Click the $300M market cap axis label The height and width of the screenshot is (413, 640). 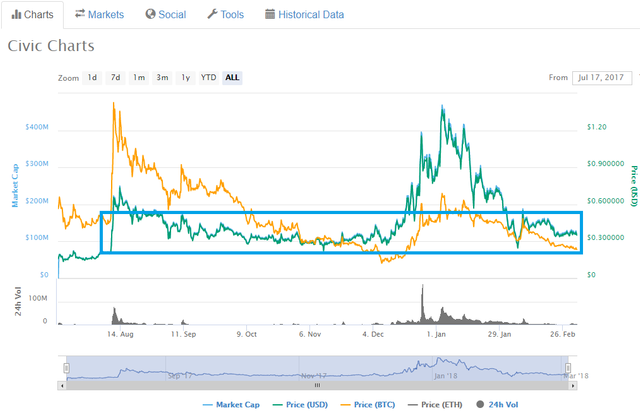click(37, 164)
